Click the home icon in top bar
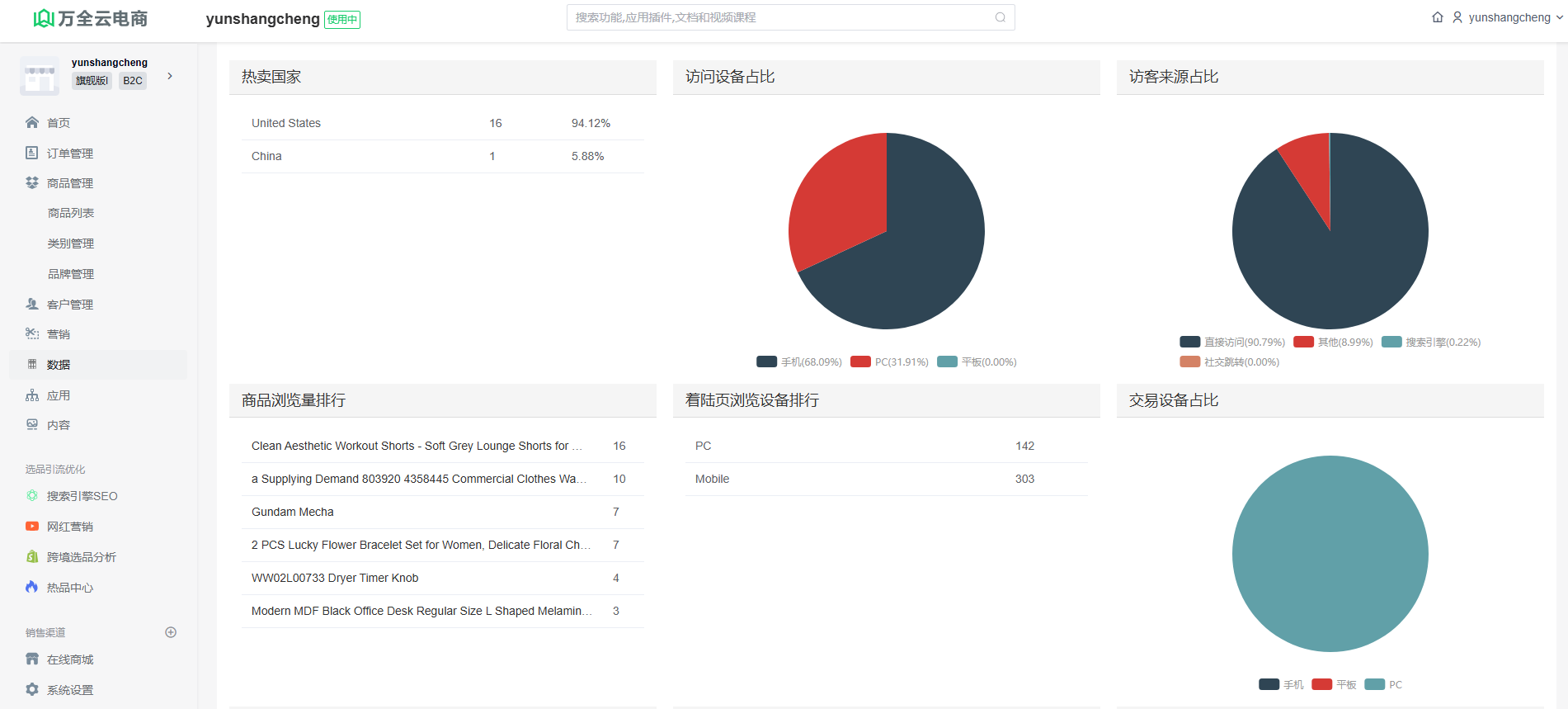The width and height of the screenshot is (1568, 709). coord(1438,17)
